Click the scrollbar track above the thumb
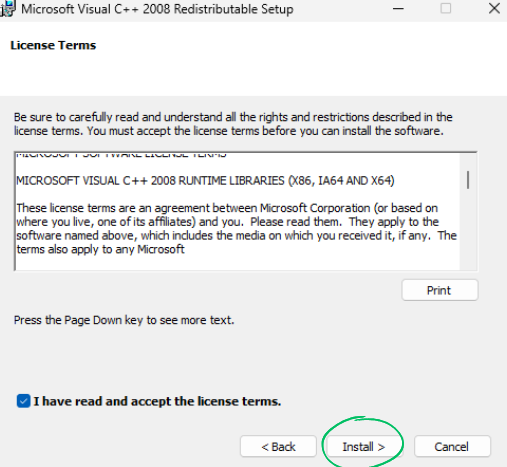This screenshot has width=507, height=467. (x=468, y=162)
